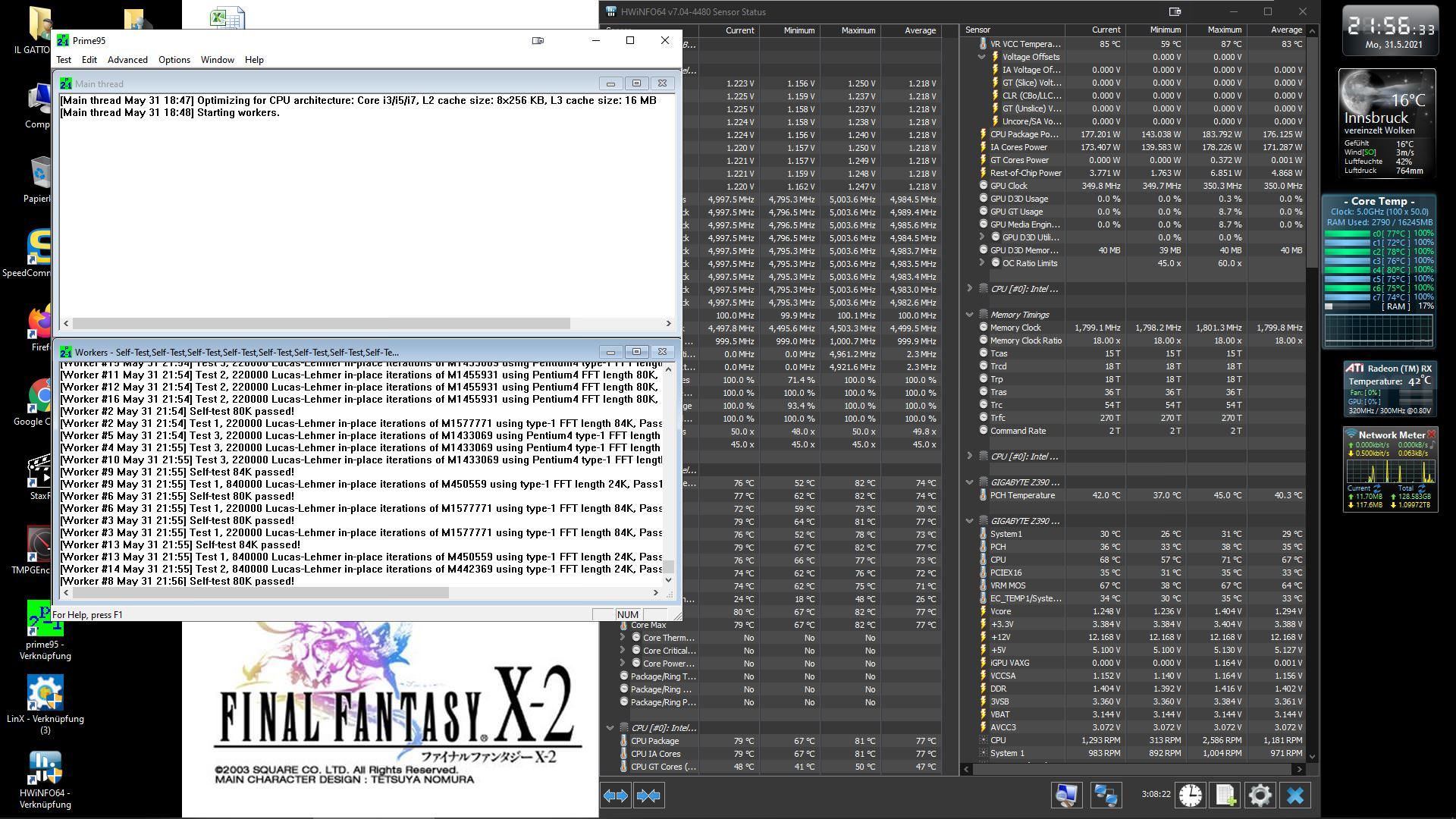Select Excel file icon on desktop
This screenshot has width=1456, height=819.
pos(227,17)
